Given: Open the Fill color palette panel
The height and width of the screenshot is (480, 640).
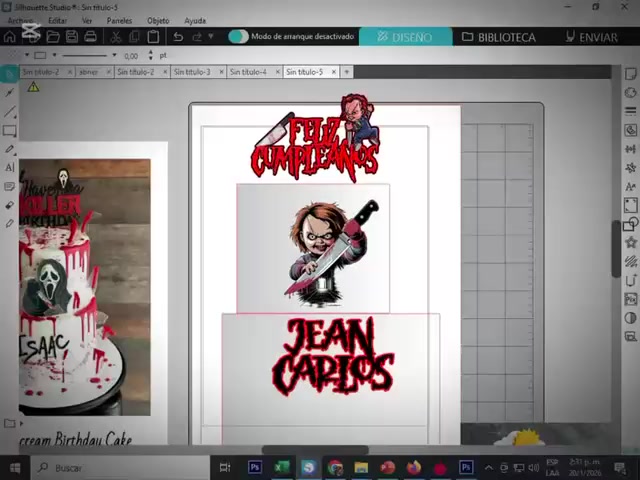Looking at the screenshot, I should click(631, 93).
